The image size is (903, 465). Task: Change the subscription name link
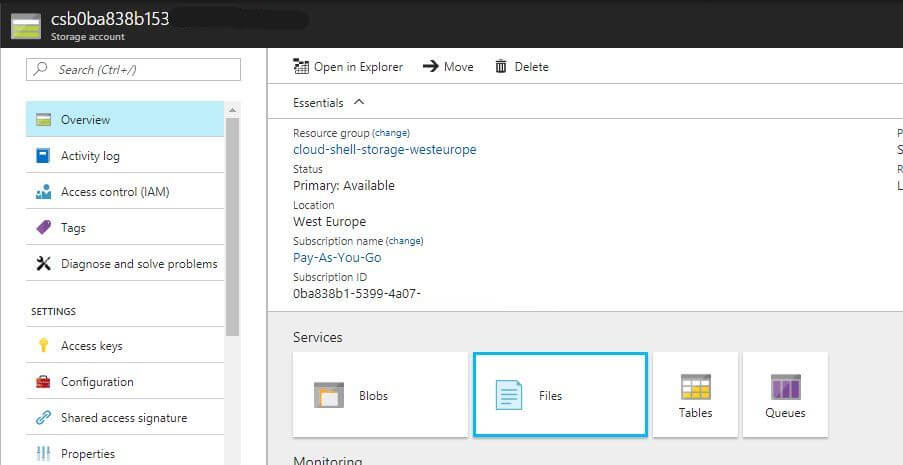404,241
